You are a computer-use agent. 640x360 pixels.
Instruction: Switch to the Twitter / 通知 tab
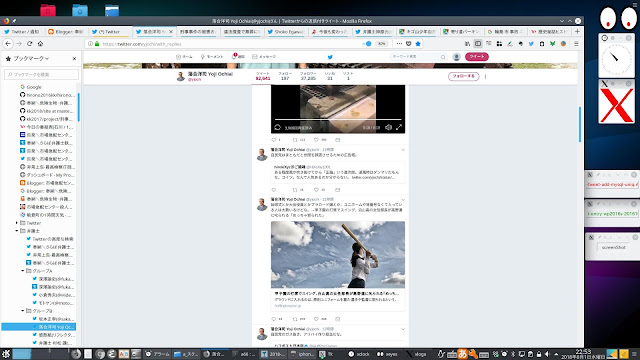pyautogui.click(x=22, y=31)
